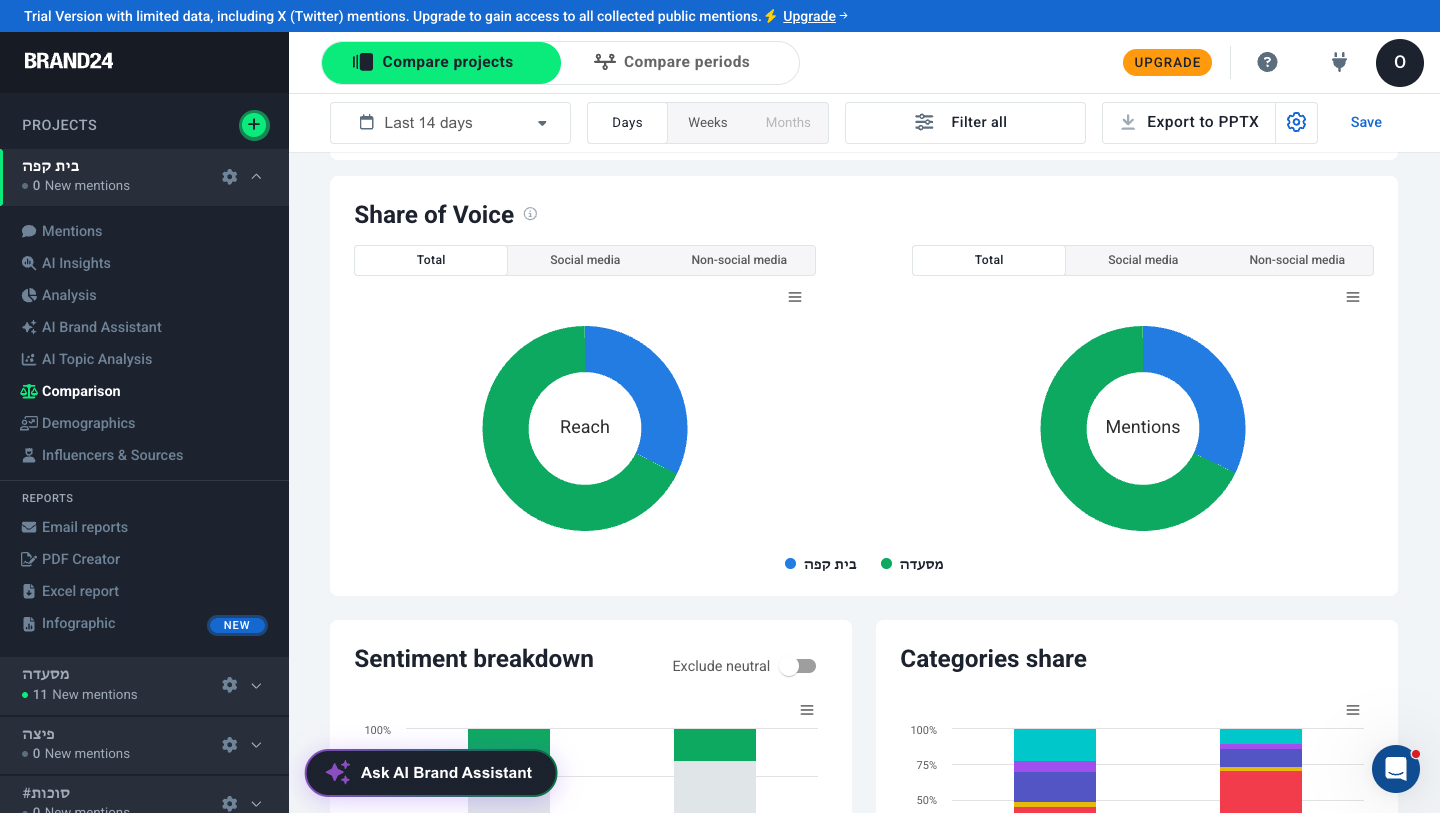Viewport: 1440px width, 813px height.
Task: Open Sentiment breakdown chart menu
Action: pos(807,710)
